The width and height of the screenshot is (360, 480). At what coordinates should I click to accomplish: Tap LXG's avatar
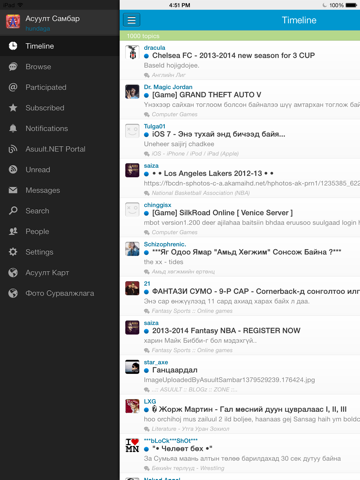[x=132, y=406]
